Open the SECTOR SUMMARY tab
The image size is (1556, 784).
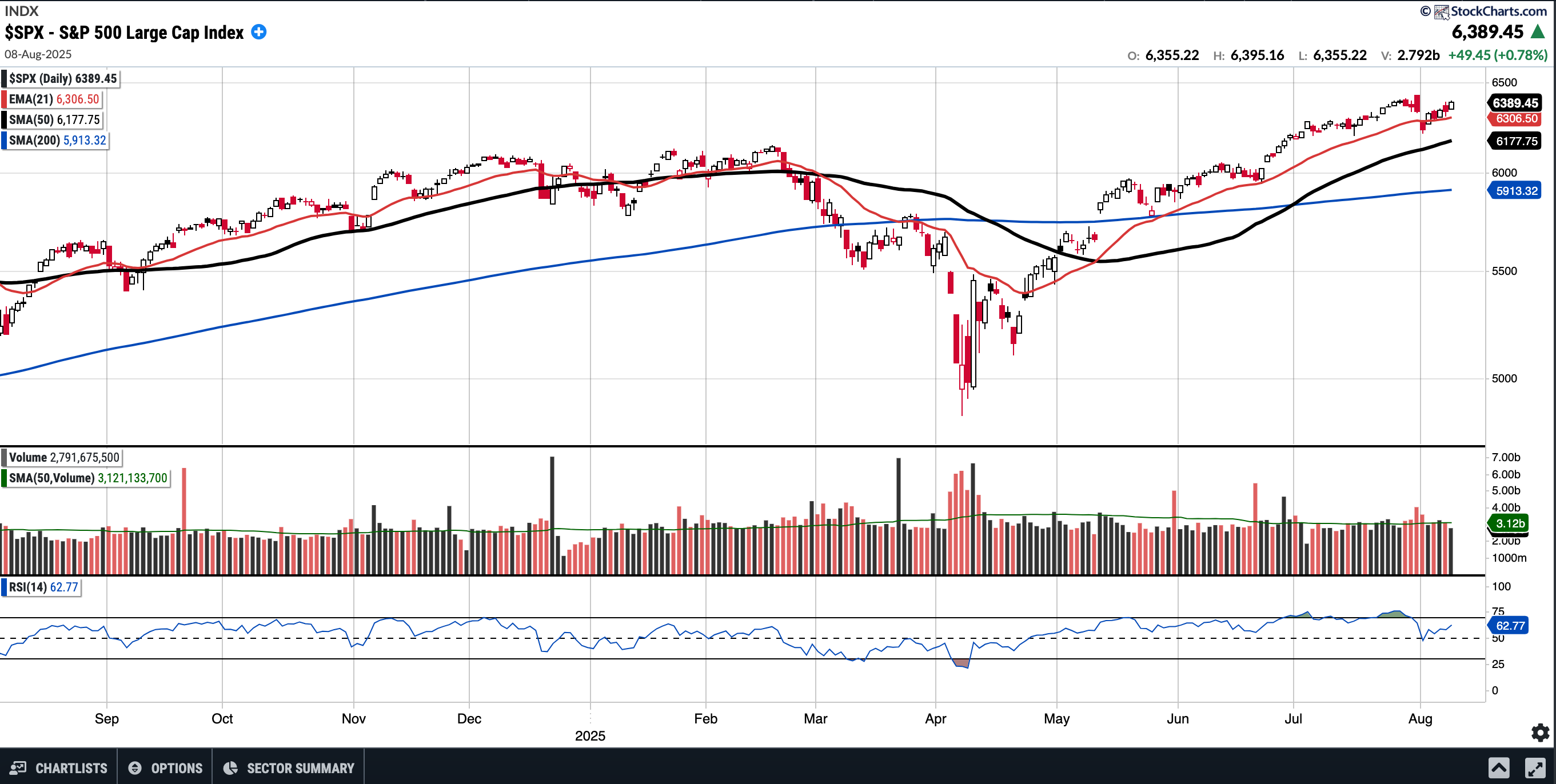[300, 767]
